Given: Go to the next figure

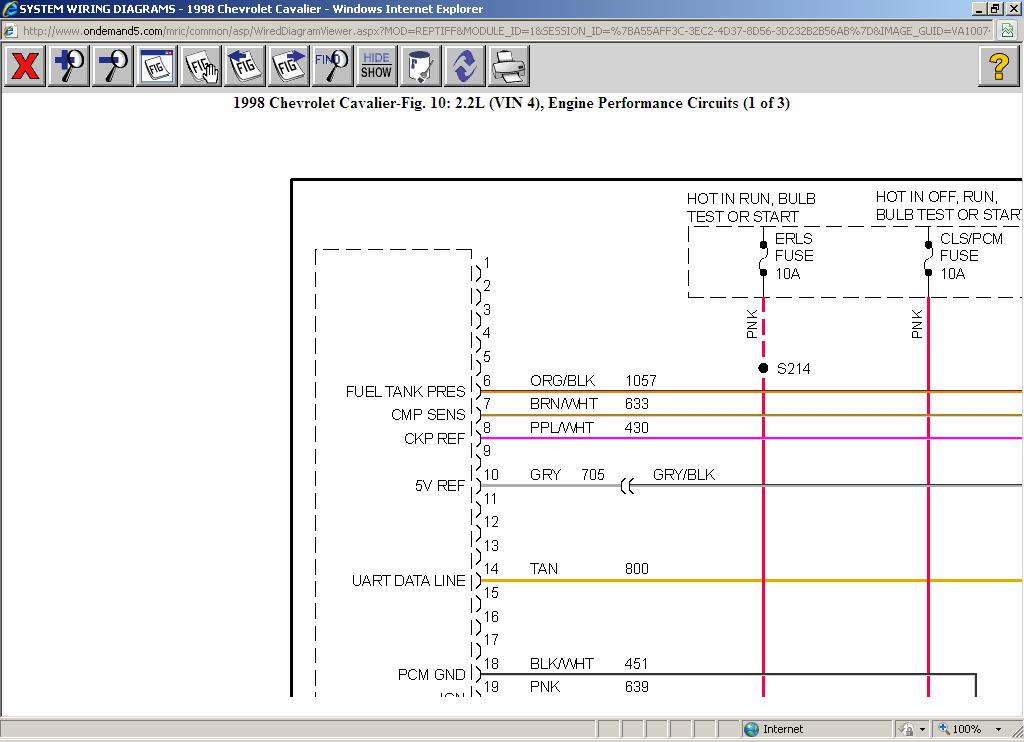Looking at the screenshot, I should point(289,67).
